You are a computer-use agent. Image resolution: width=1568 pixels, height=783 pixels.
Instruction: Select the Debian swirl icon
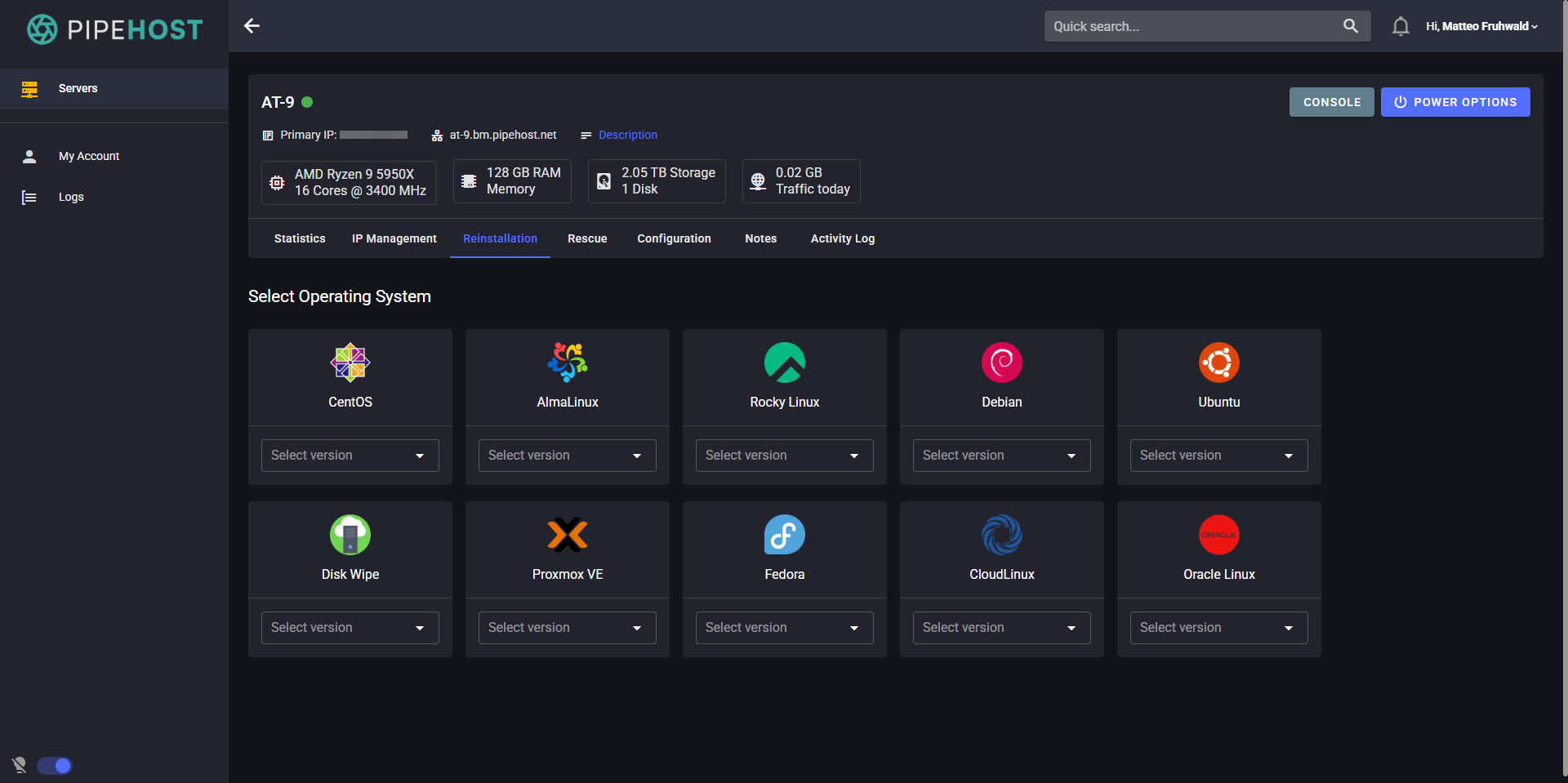pyautogui.click(x=1001, y=363)
